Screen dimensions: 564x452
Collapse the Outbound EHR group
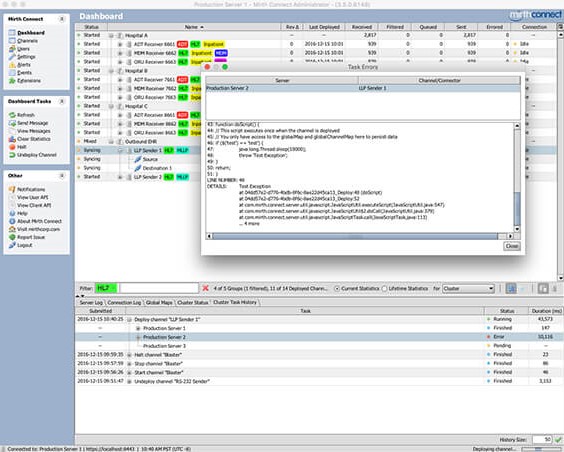pyautogui.click(x=111, y=141)
